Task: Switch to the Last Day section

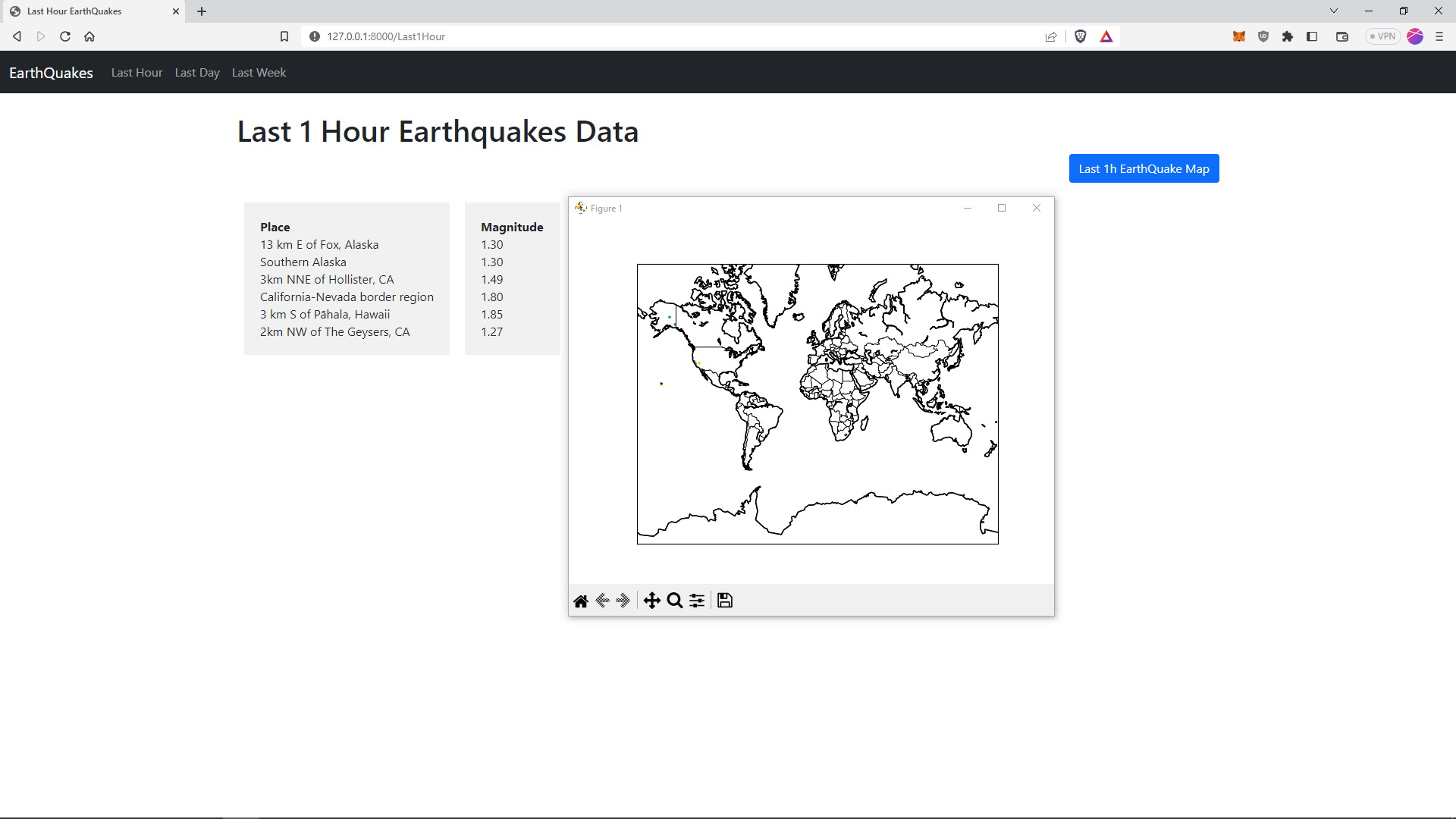Action: [196, 72]
